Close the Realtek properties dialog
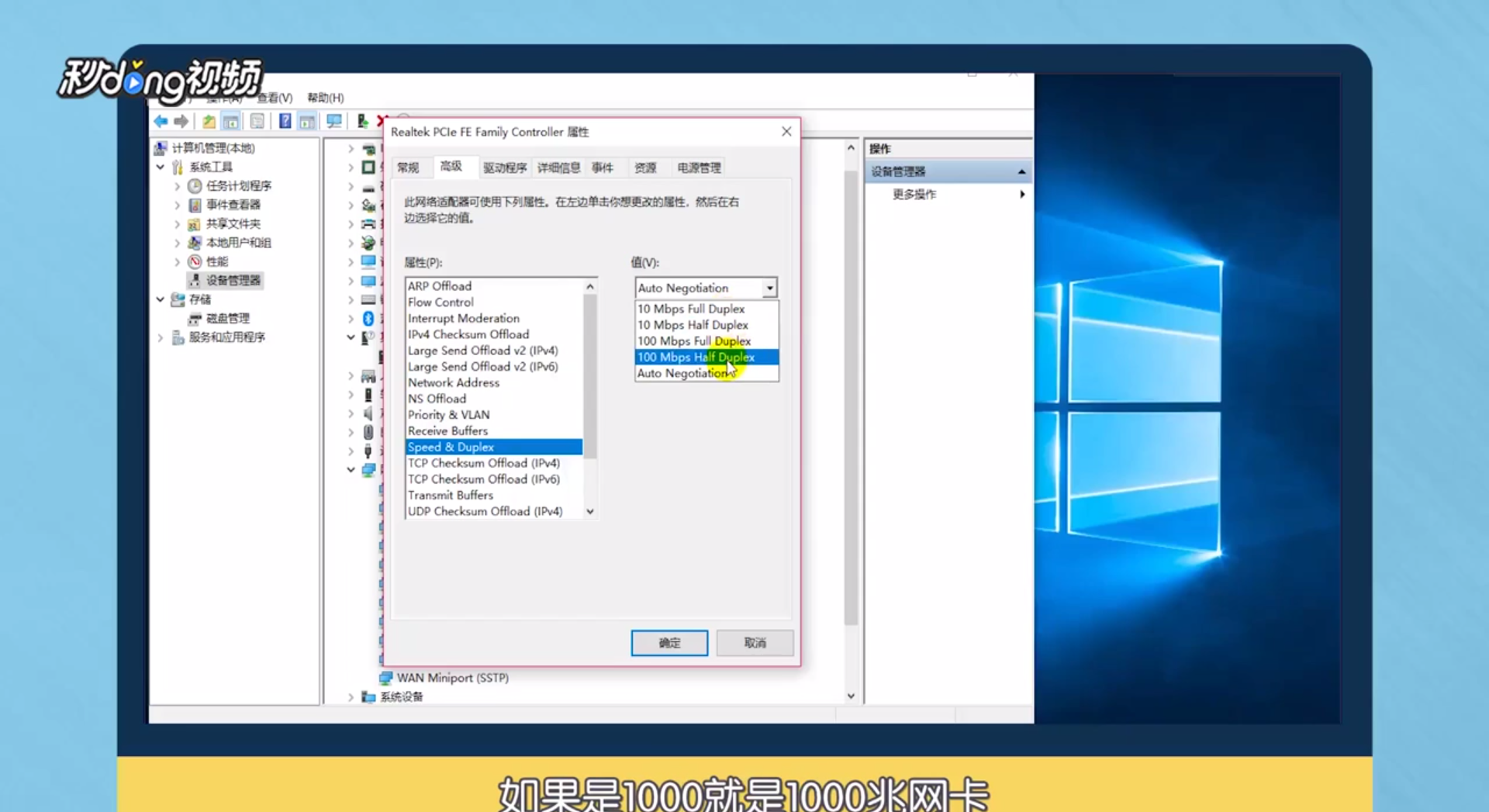This screenshot has height=812, width=1489. pyautogui.click(x=786, y=132)
